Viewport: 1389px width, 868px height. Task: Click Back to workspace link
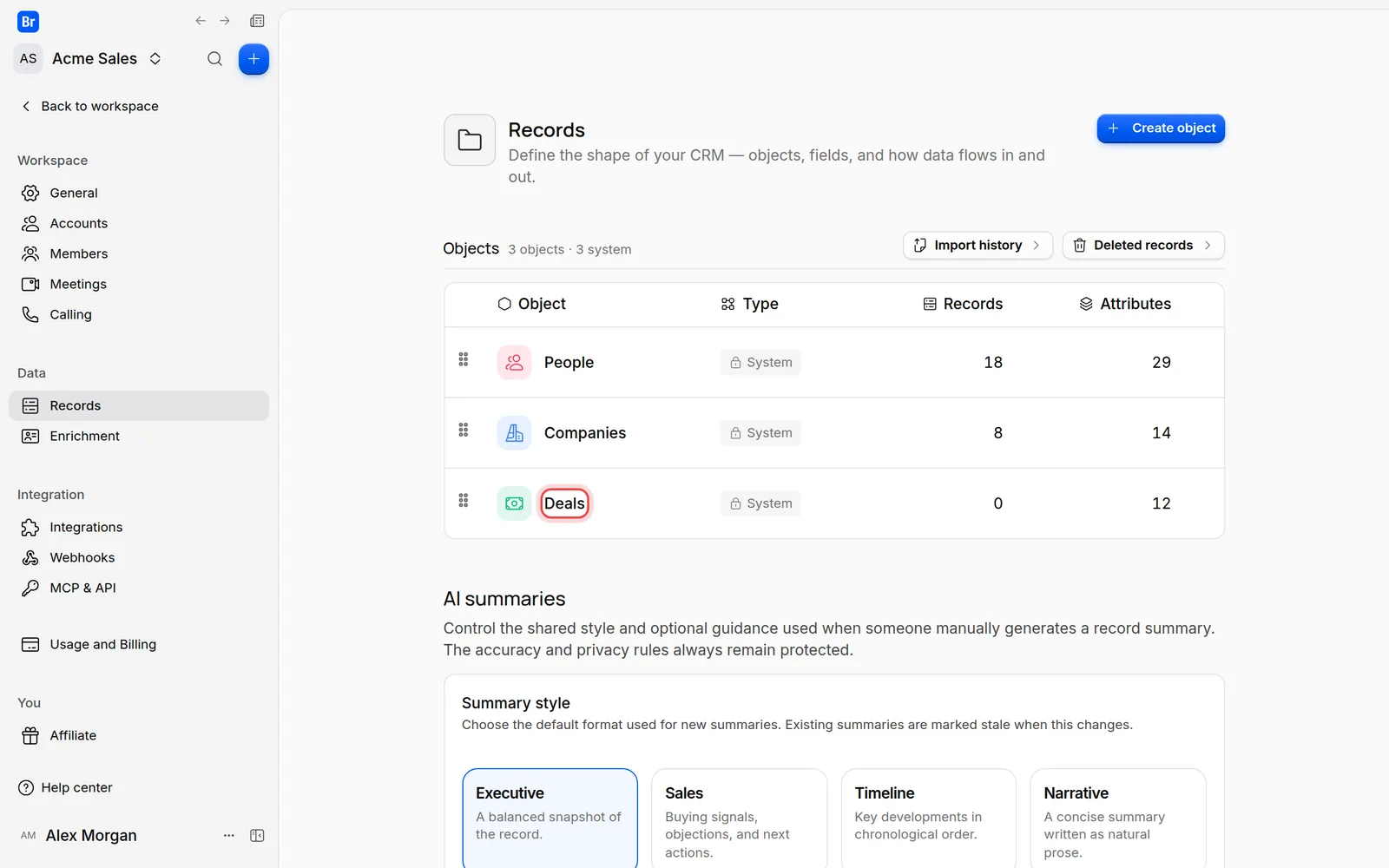point(89,106)
